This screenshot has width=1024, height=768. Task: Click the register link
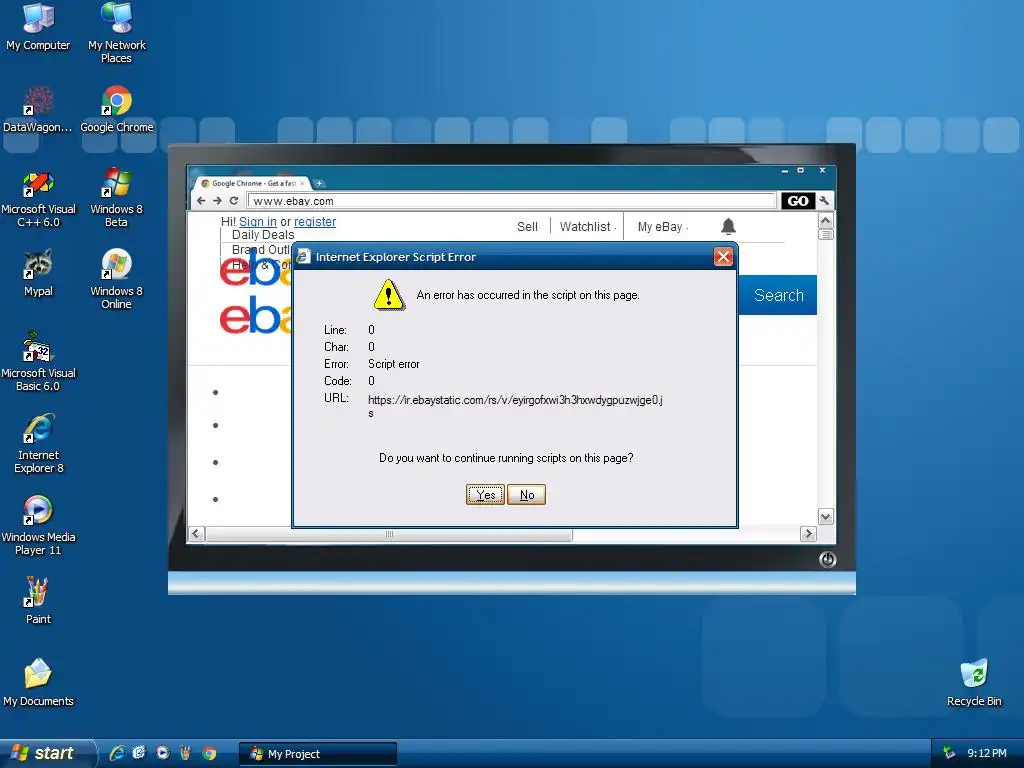pos(315,221)
